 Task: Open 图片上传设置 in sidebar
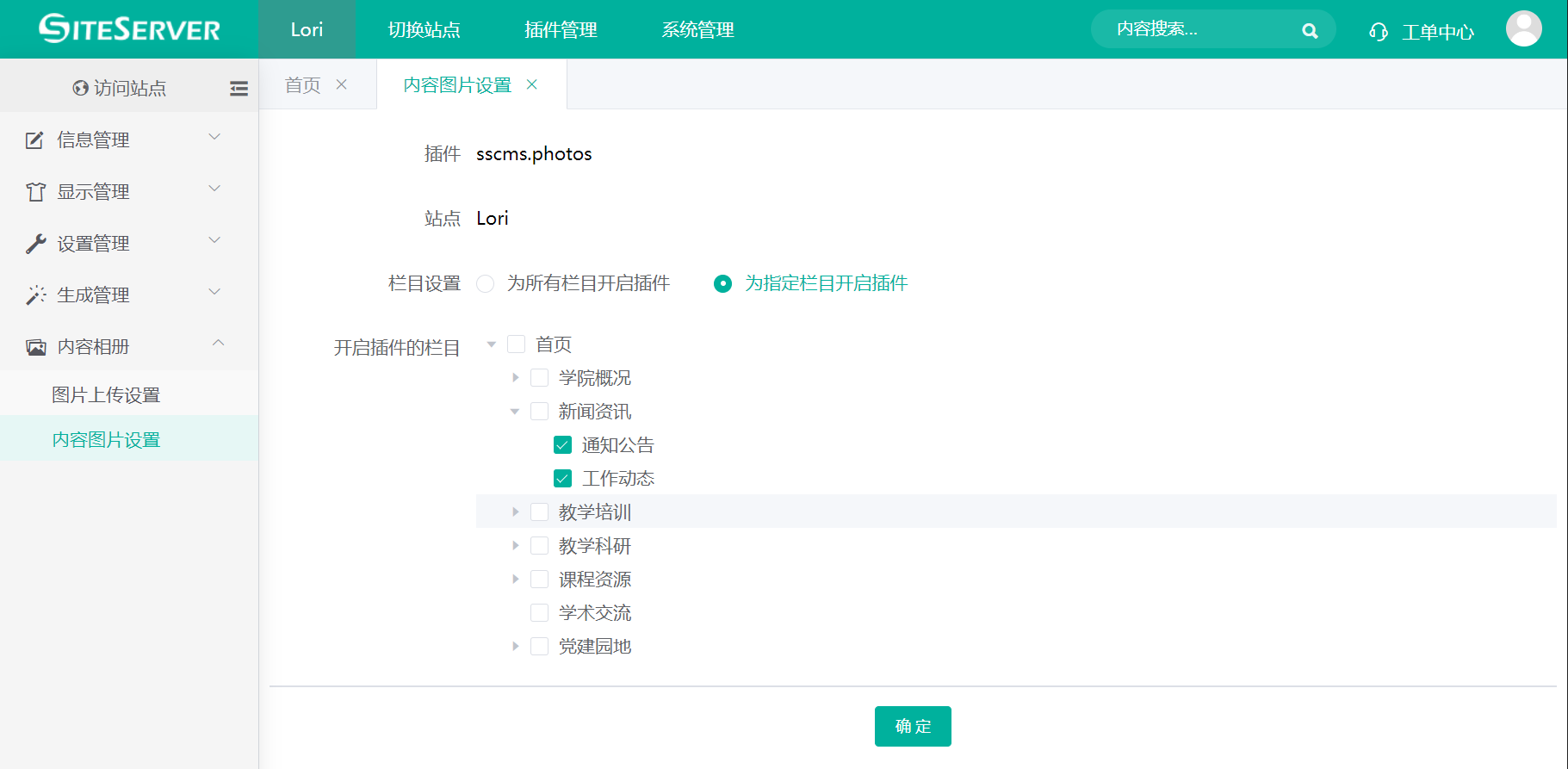pyautogui.click(x=129, y=394)
